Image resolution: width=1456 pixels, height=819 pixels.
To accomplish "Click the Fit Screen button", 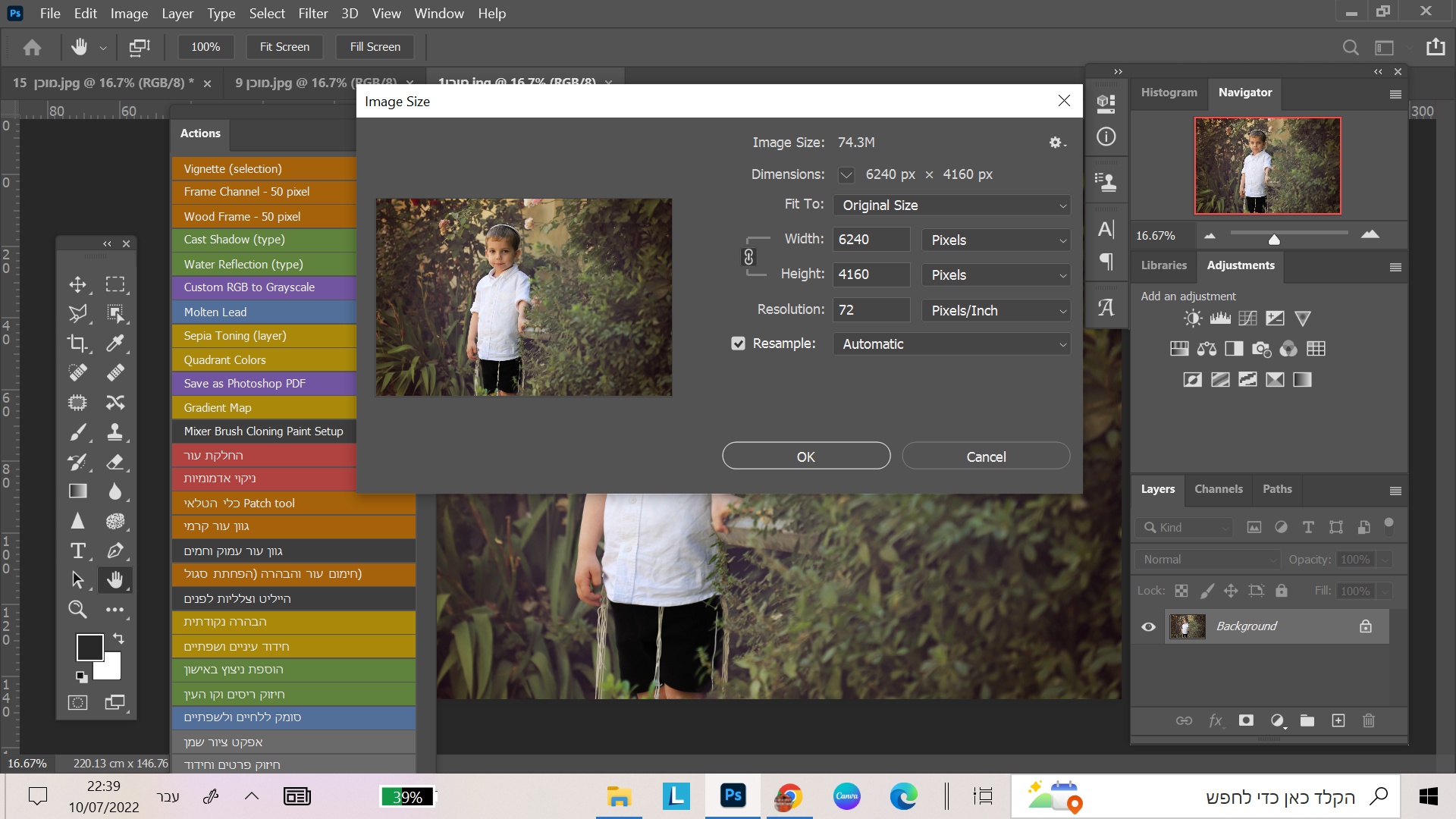I will tap(284, 47).
